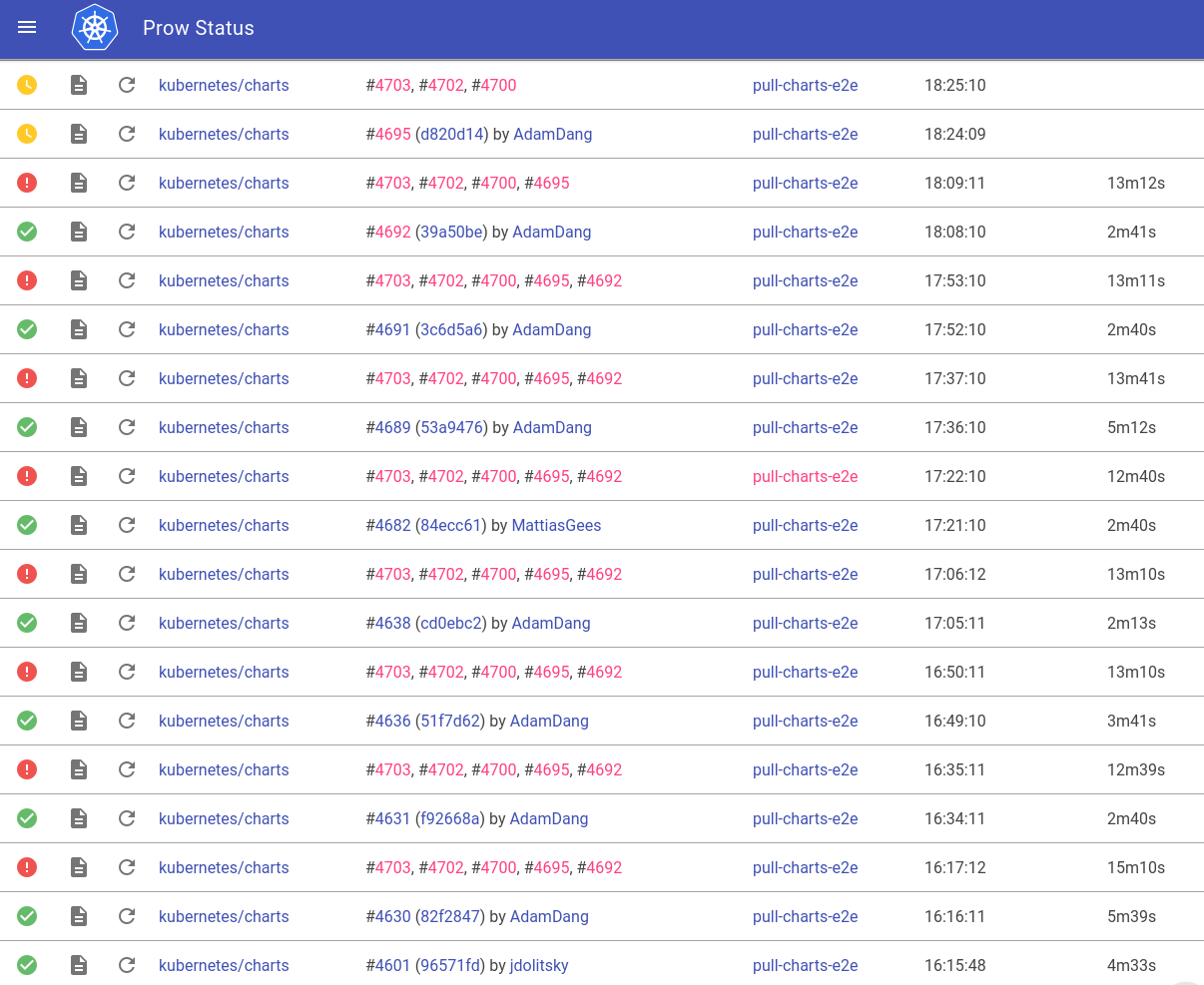1204x985 pixels.
Task: Select the duration 15m10s
Action: pos(1136,867)
